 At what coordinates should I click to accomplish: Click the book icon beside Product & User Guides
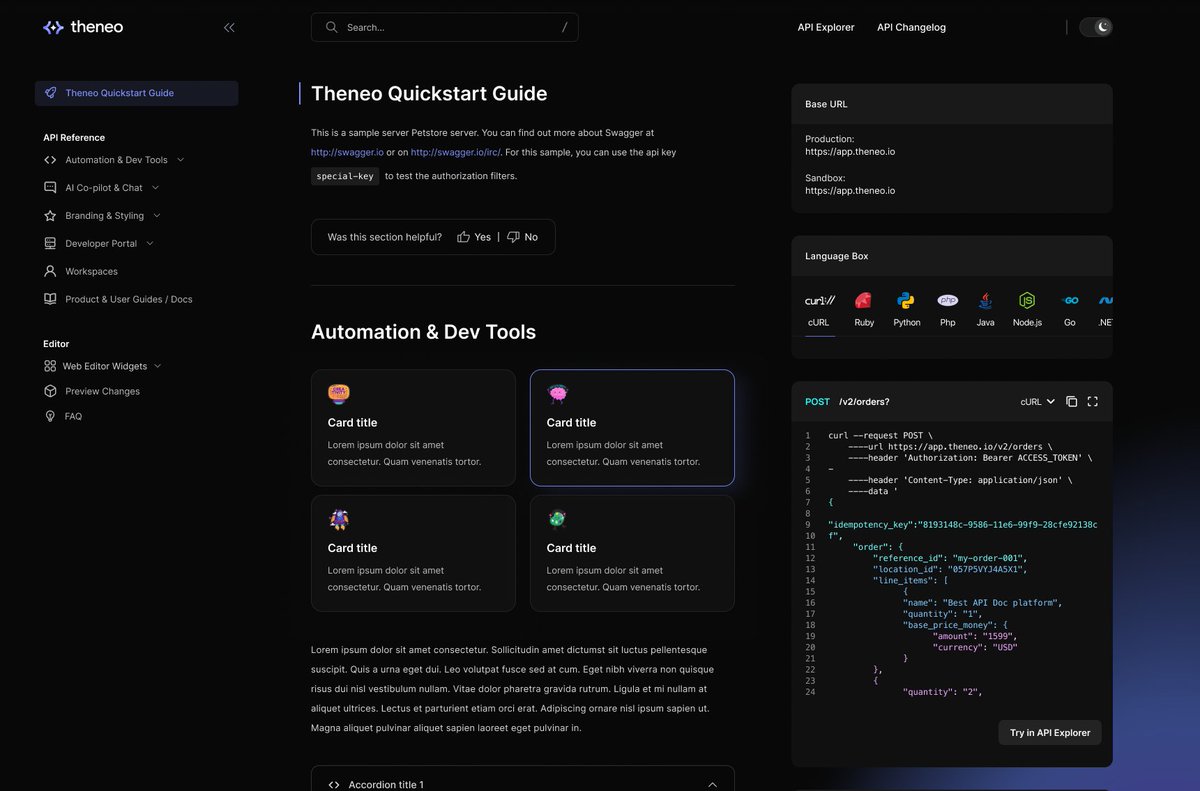click(x=50, y=299)
